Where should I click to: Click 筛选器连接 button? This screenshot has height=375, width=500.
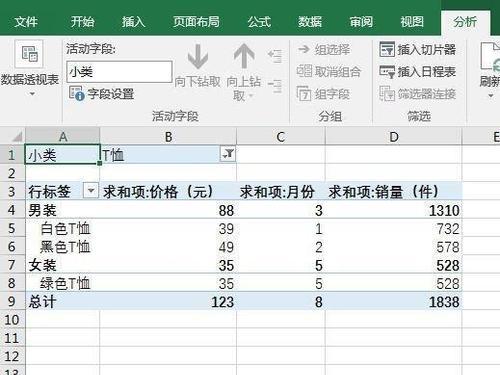(418, 94)
